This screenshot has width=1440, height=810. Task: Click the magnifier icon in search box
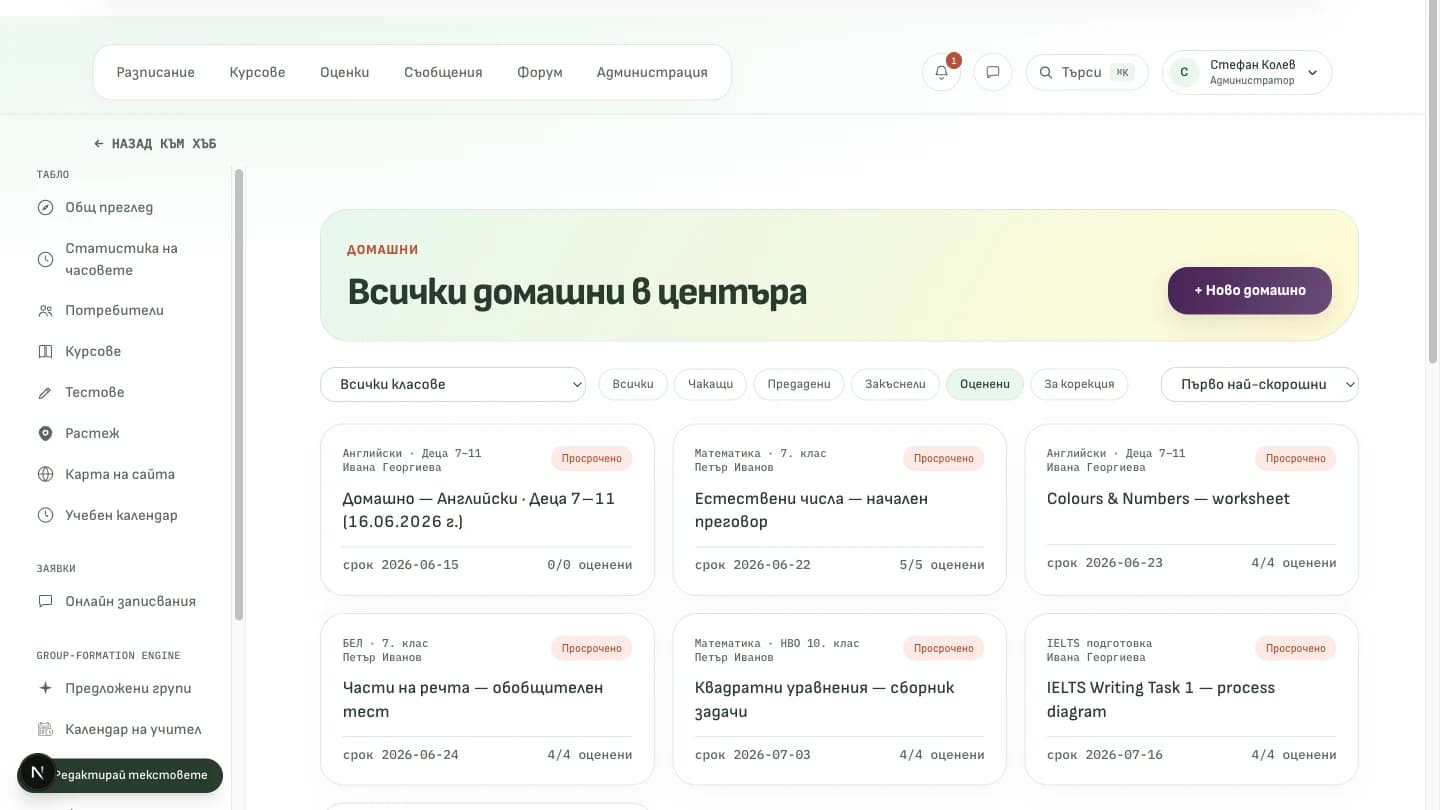1046,72
